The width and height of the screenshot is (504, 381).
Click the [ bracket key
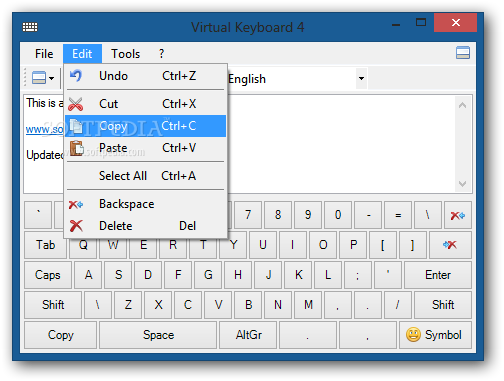coord(383,245)
